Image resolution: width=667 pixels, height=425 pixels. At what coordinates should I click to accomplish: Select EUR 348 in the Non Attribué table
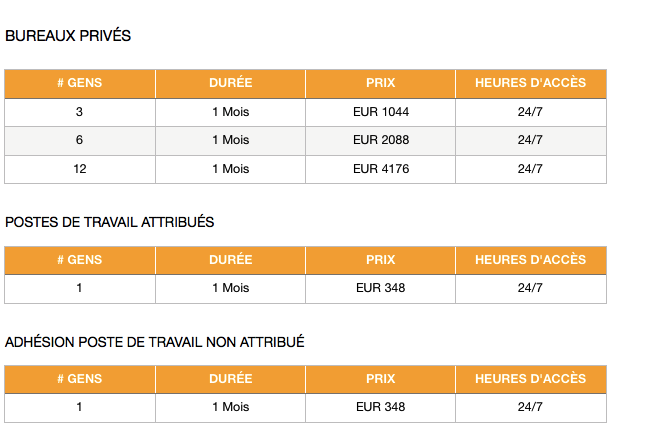pos(380,408)
